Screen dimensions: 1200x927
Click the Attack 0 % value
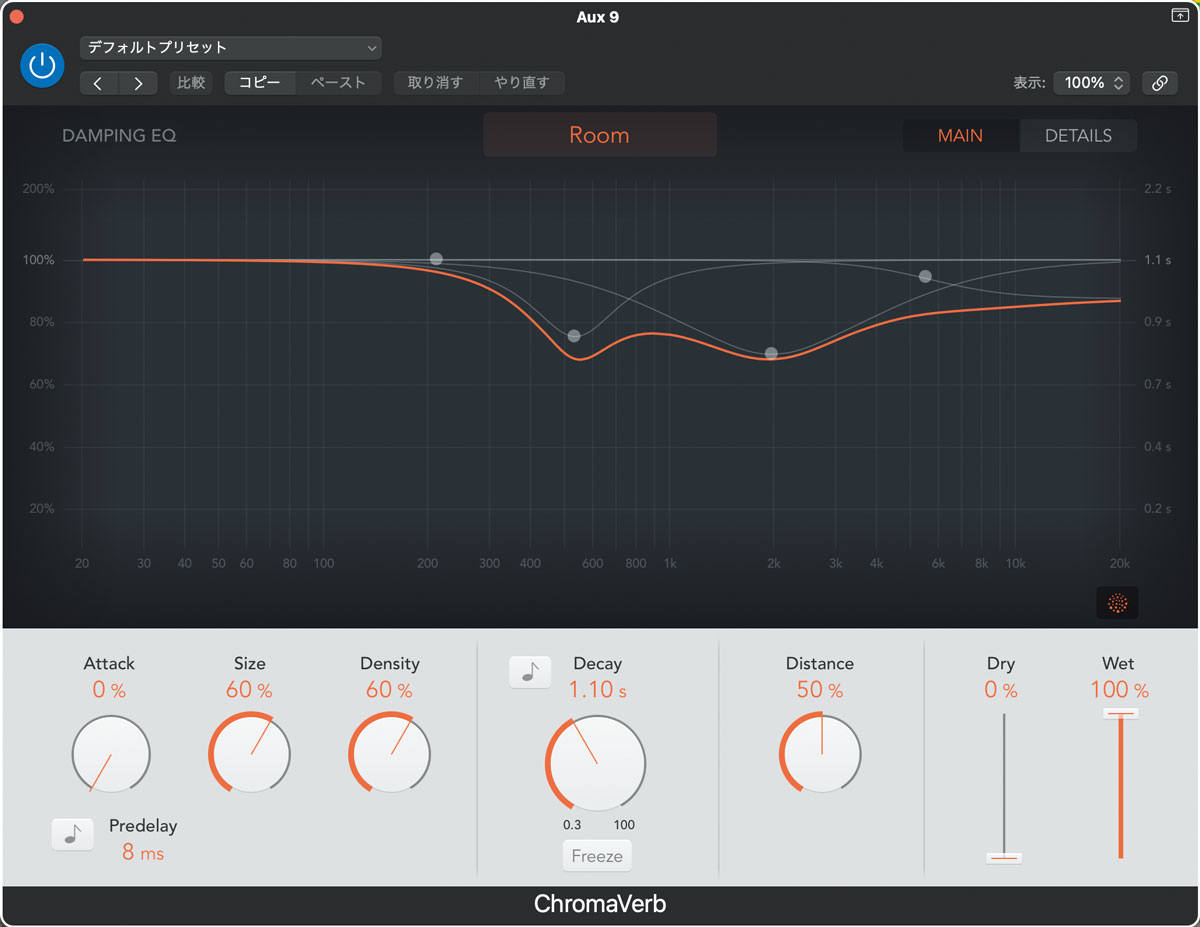pos(109,690)
